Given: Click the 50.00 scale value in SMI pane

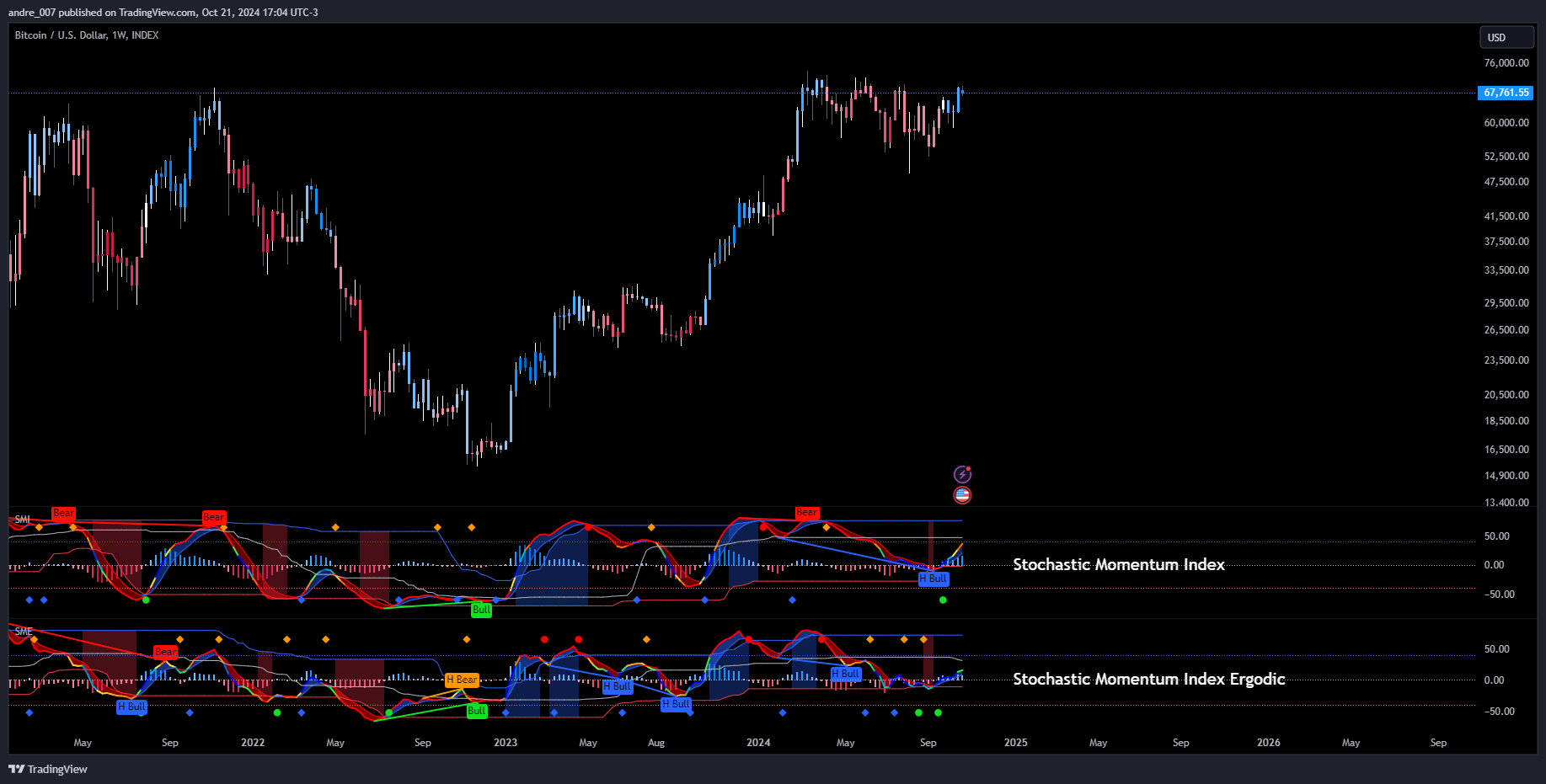Looking at the screenshot, I should [1497, 536].
